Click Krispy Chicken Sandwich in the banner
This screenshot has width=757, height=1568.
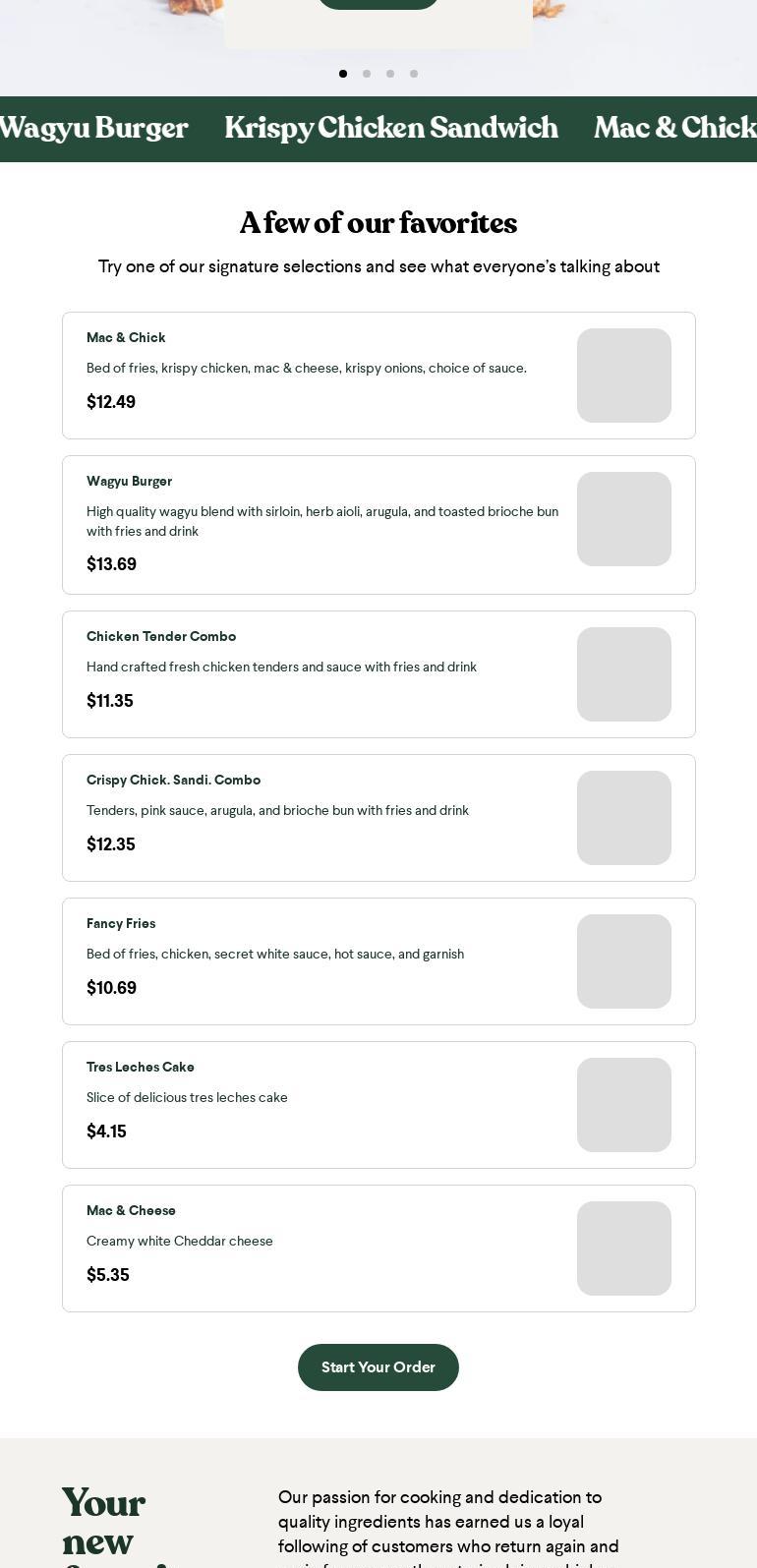pos(390,129)
